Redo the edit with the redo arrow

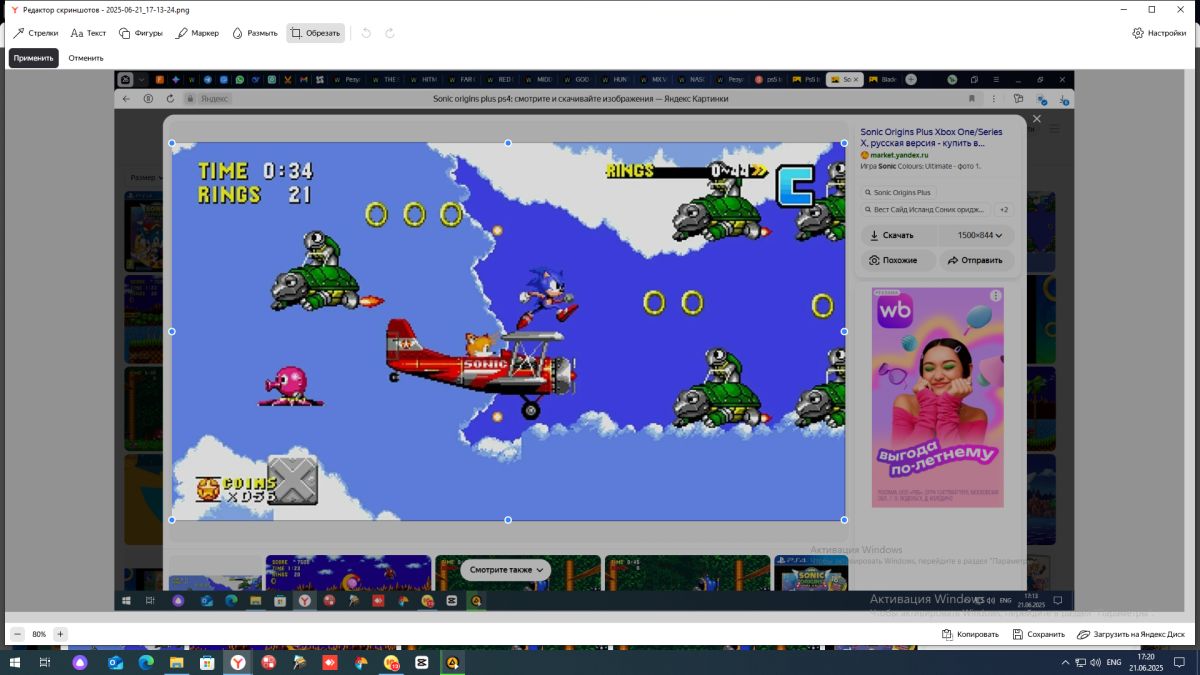click(x=390, y=33)
